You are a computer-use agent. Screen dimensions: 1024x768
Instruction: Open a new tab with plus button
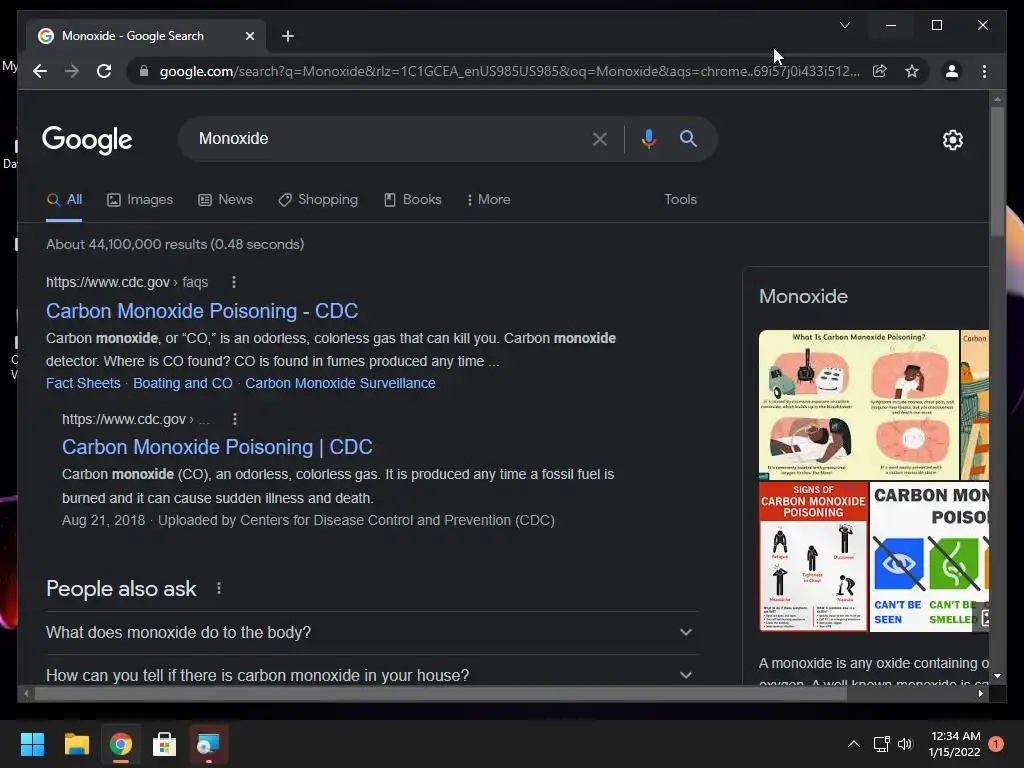[288, 36]
